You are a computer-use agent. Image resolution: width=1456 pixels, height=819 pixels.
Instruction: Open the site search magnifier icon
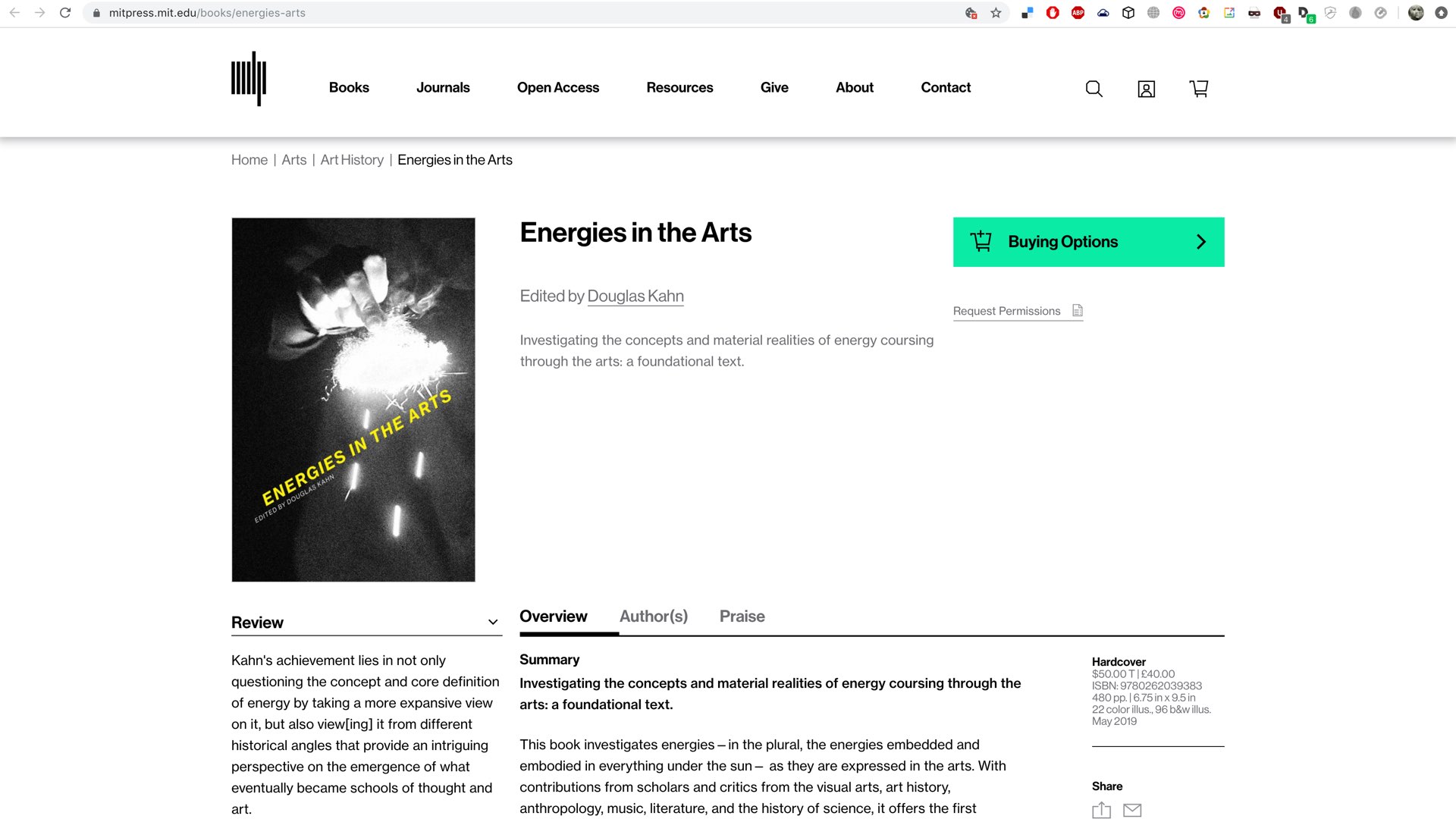coord(1094,89)
